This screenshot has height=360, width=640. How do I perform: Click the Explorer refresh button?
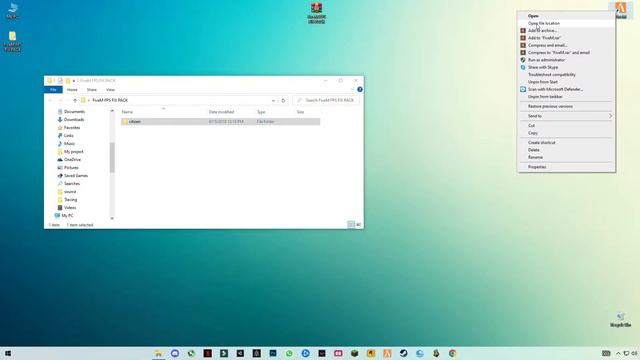(x=283, y=100)
